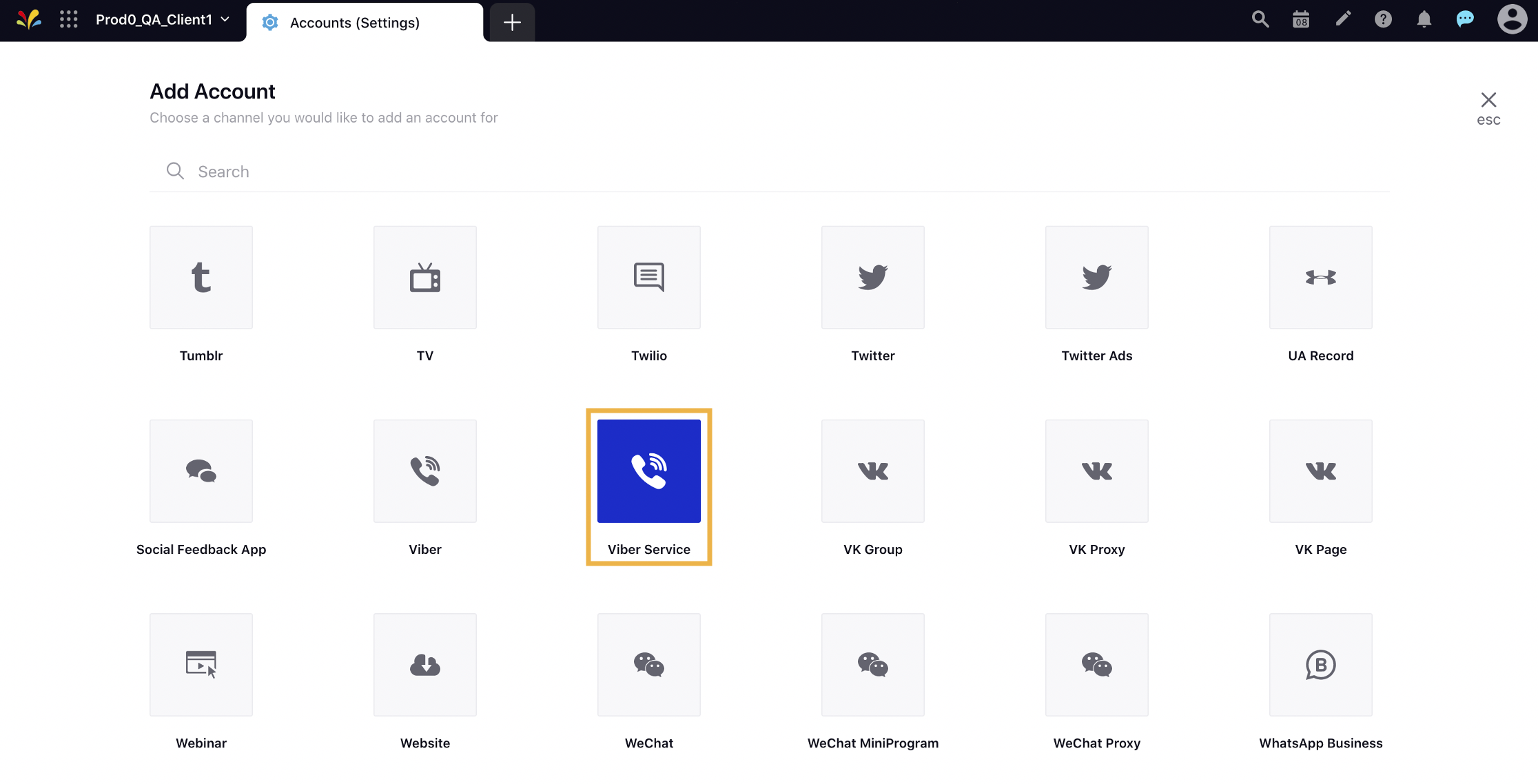This screenshot has width=1538, height=784.
Task: Open the global search icon in top bar
Action: 1260,19
